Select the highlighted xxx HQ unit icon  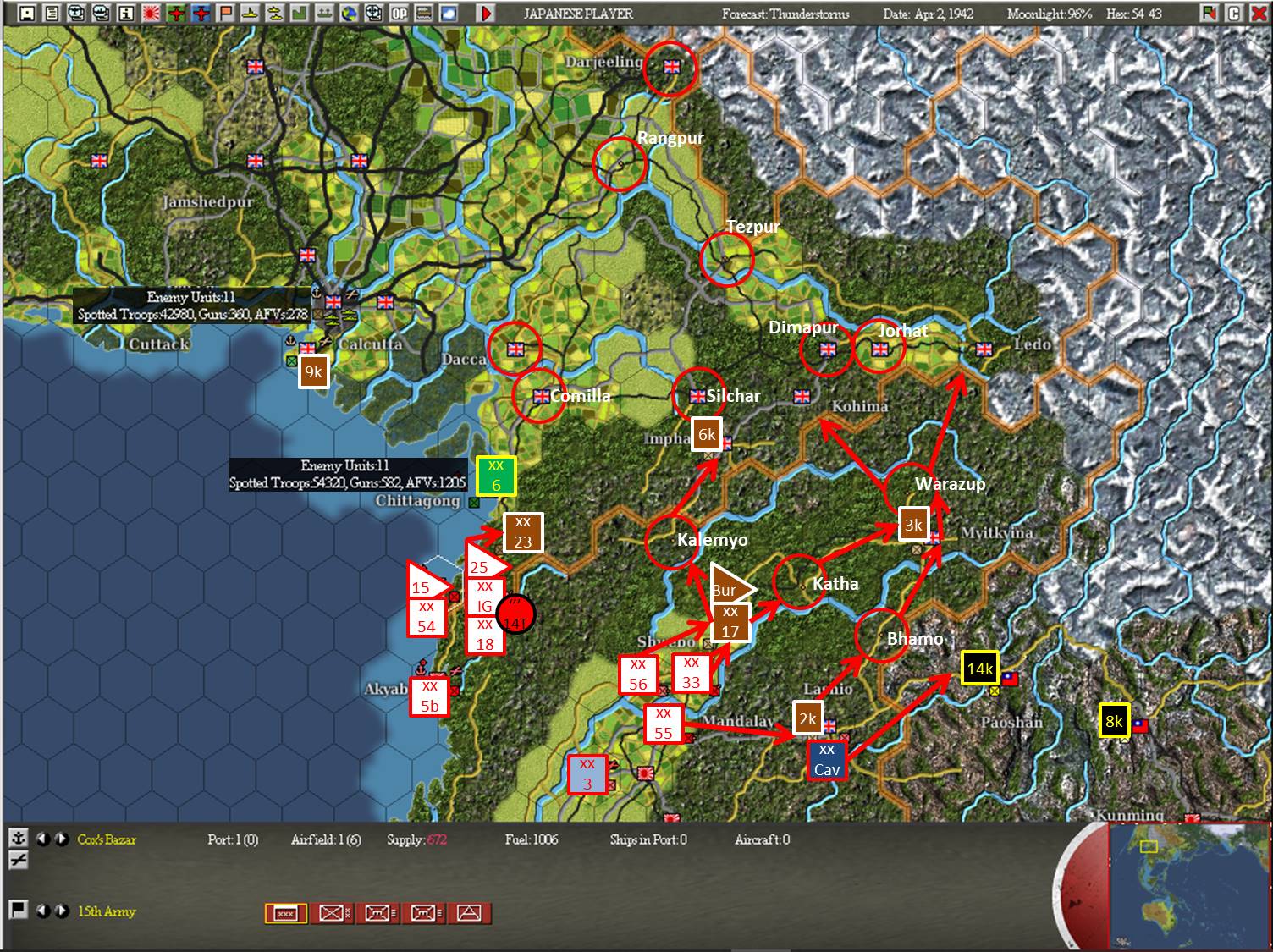click(x=286, y=913)
